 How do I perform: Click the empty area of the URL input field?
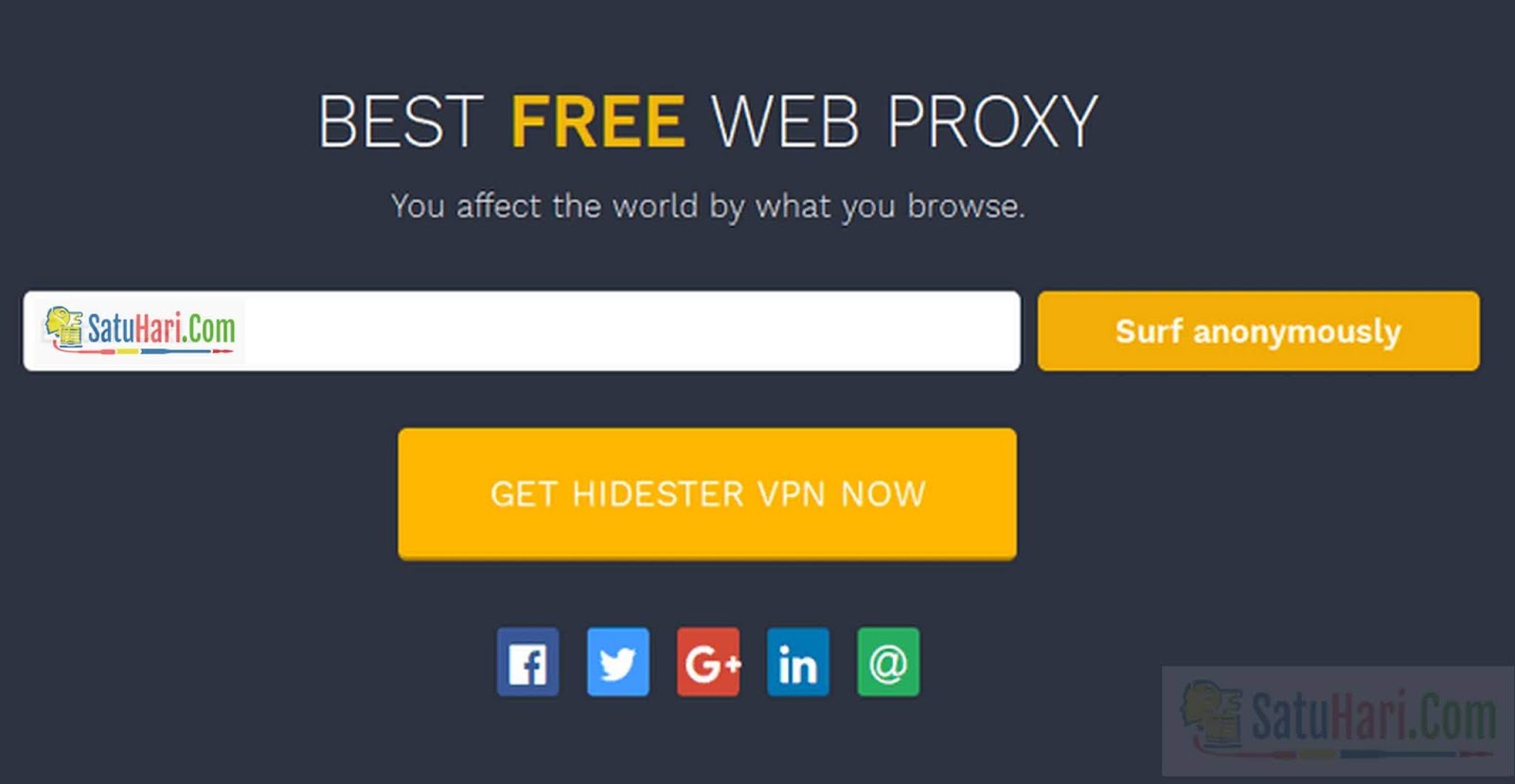point(630,330)
